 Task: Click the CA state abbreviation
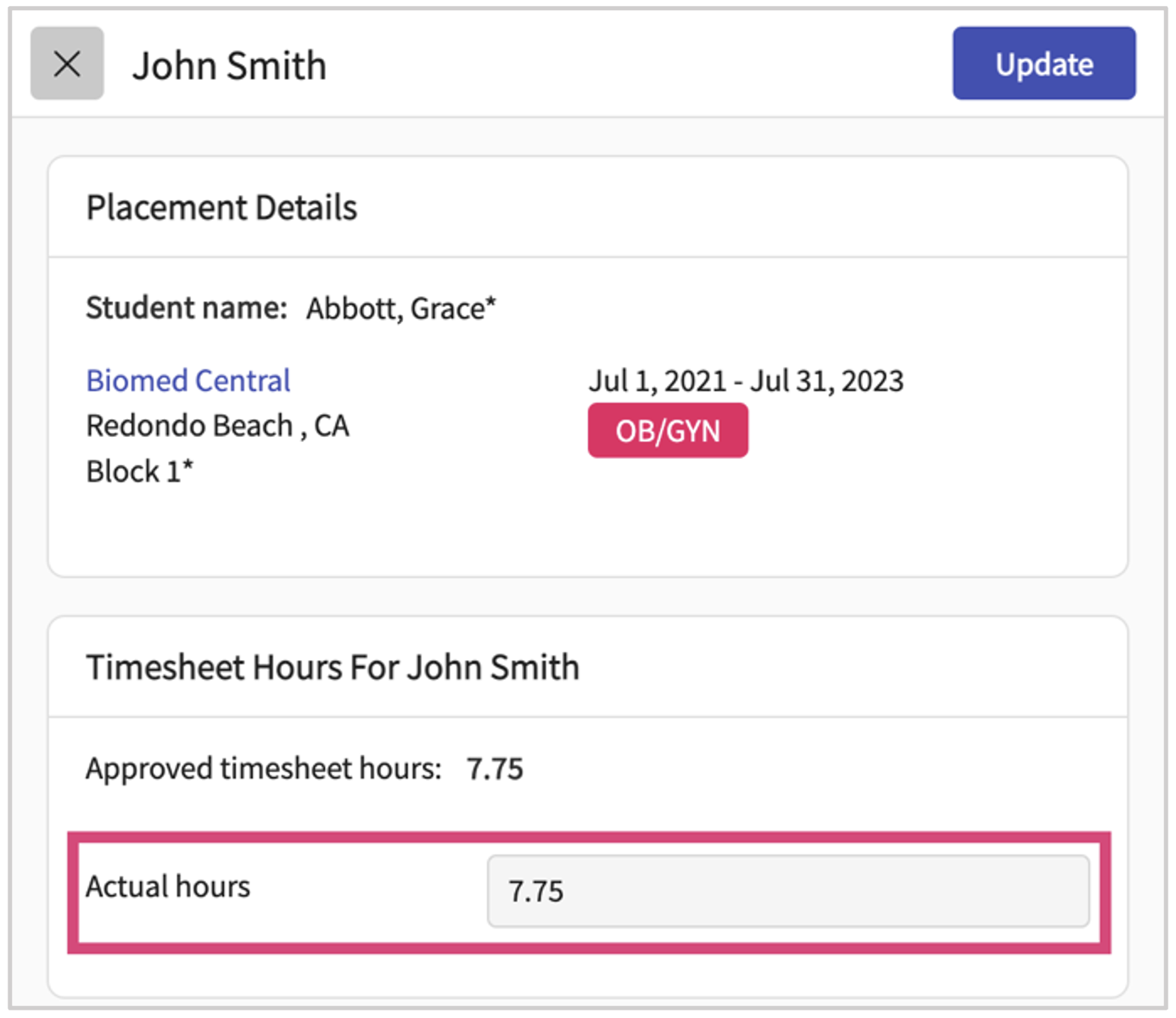coord(332,426)
